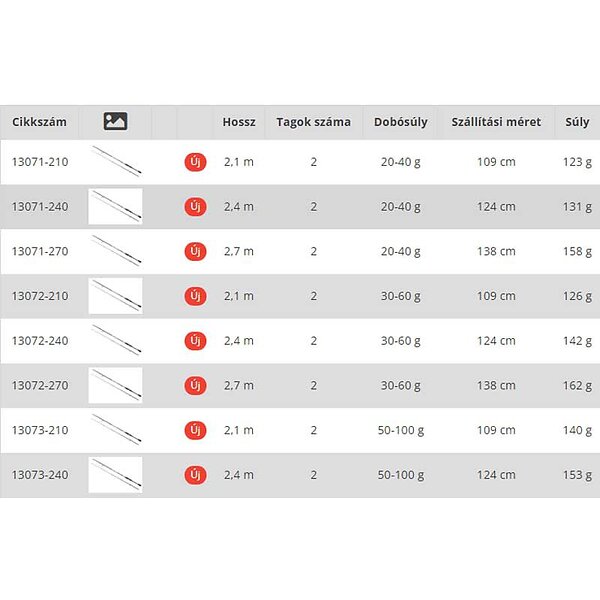Select article number 13072-240
600x600 pixels.
click(x=39, y=341)
